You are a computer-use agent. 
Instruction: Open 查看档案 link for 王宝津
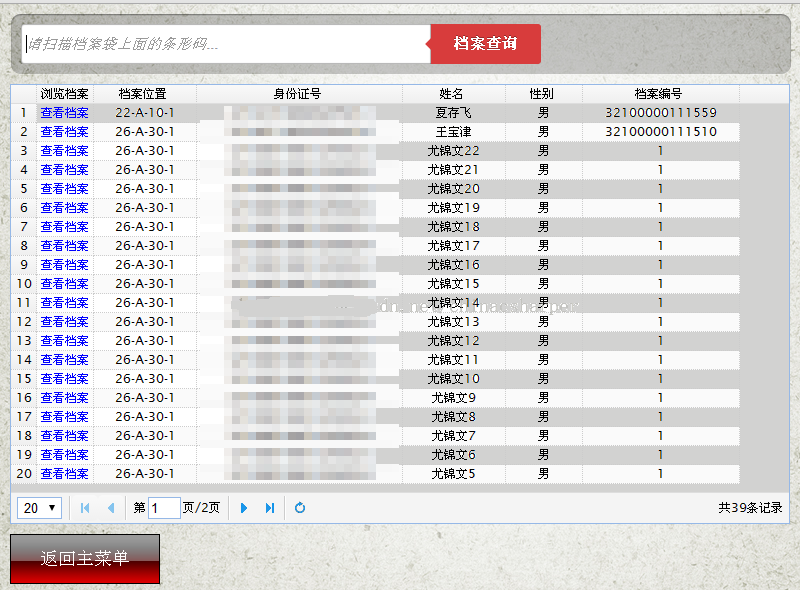tap(64, 131)
